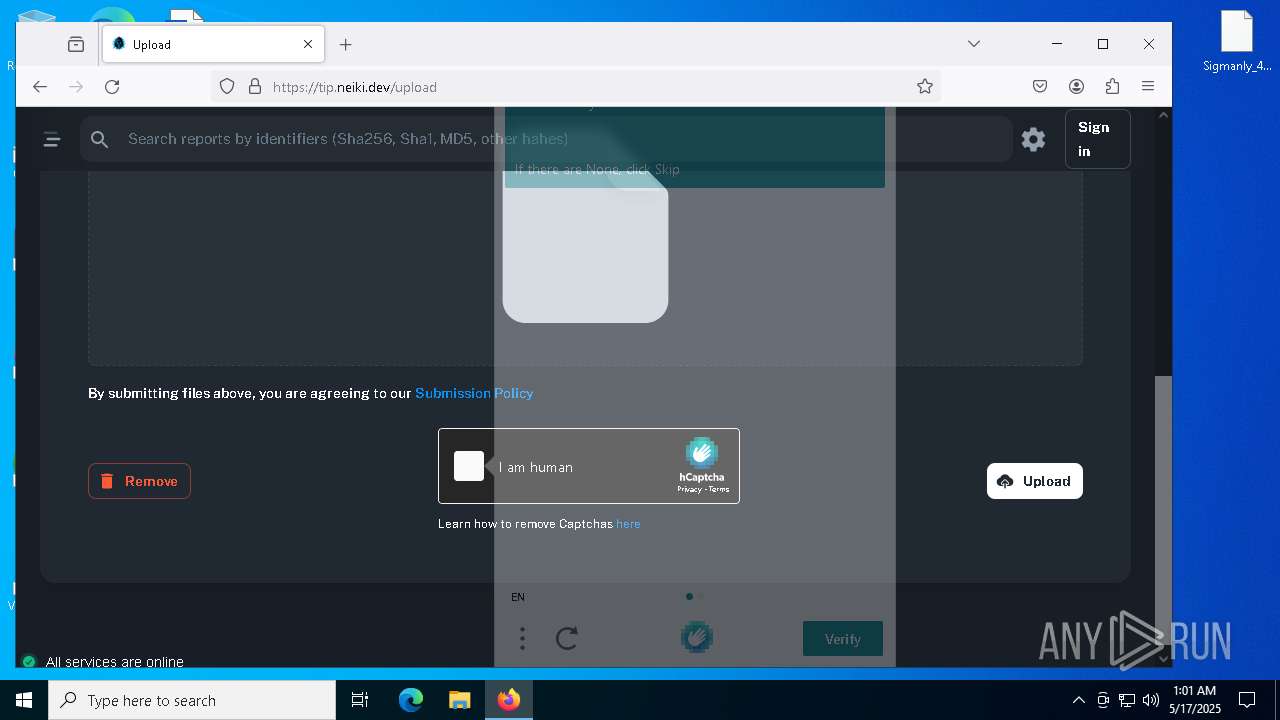Click the hCaptcha logo in challenge footer
1280x720 pixels.
point(697,637)
